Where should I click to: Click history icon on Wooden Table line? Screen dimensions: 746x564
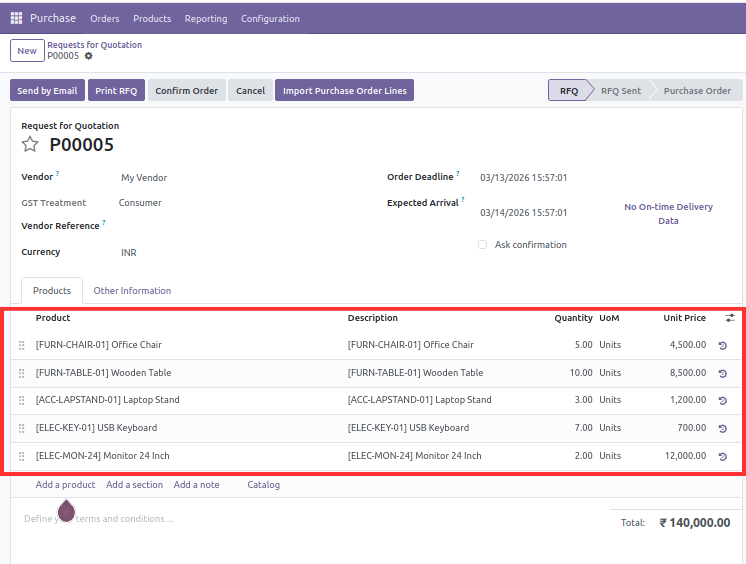pos(723,374)
